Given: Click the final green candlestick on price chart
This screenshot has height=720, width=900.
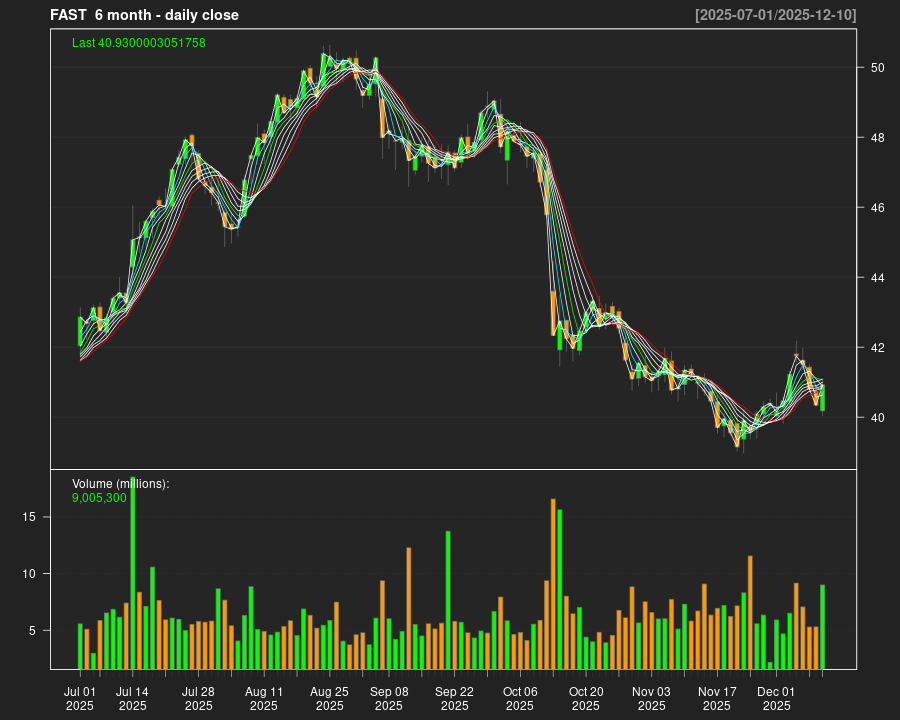Looking at the screenshot, I should (822, 398).
